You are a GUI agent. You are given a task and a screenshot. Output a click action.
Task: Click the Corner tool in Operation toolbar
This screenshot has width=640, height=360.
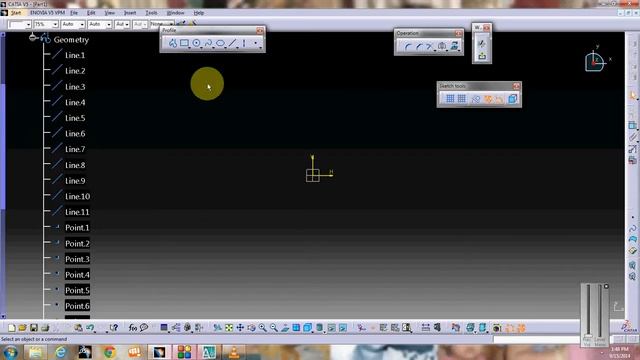point(407,47)
